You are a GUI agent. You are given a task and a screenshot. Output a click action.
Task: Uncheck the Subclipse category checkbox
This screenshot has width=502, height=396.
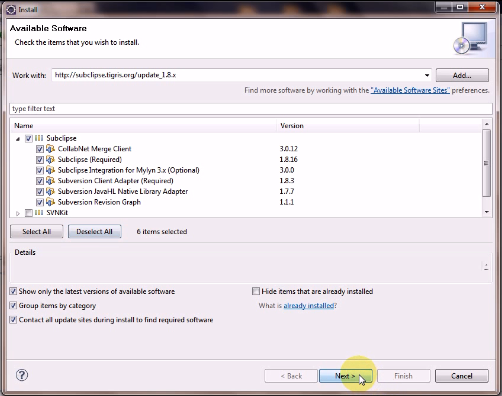pyautogui.click(x=29, y=138)
